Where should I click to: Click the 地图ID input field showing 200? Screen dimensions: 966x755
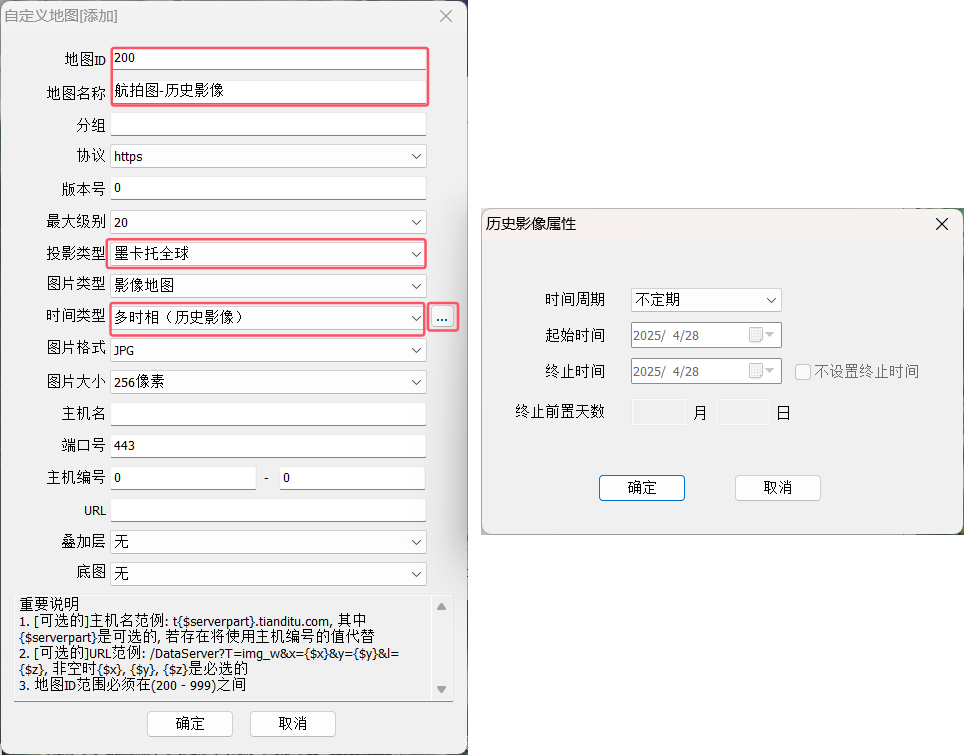click(x=269, y=59)
